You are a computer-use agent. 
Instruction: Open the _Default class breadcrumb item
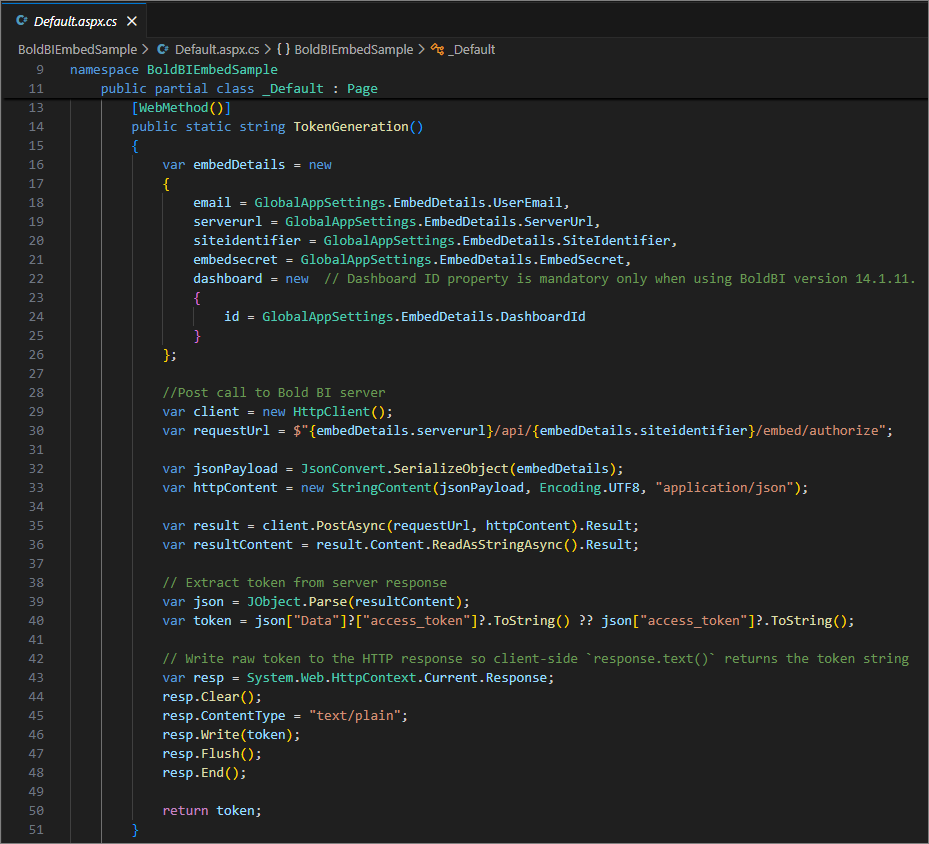coord(471,49)
